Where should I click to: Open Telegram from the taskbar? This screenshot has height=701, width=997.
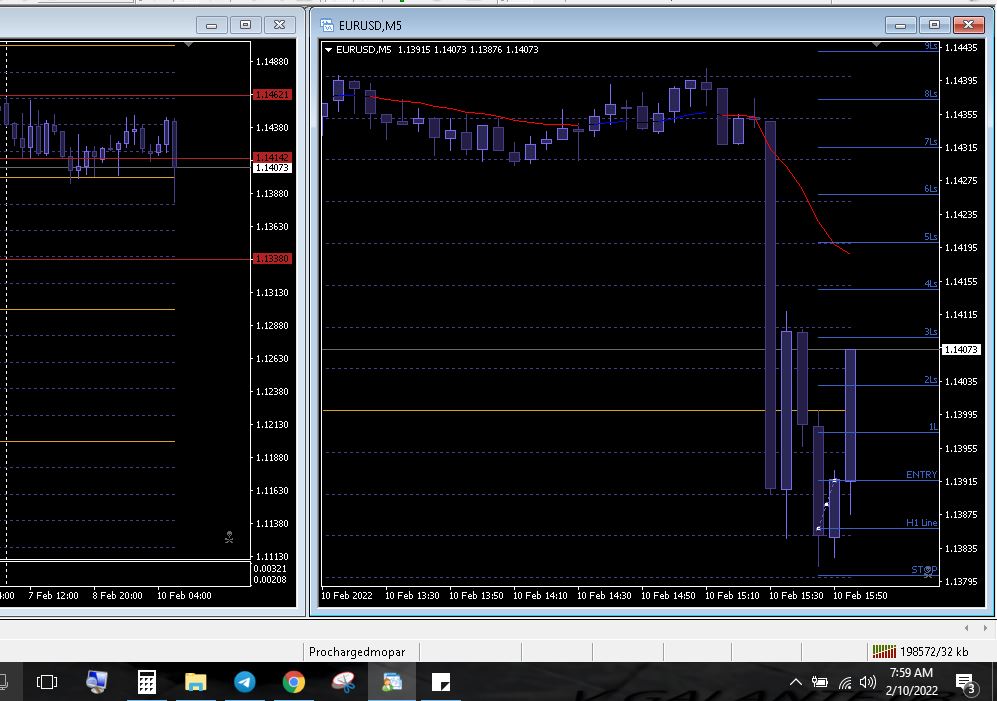tap(244, 682)
